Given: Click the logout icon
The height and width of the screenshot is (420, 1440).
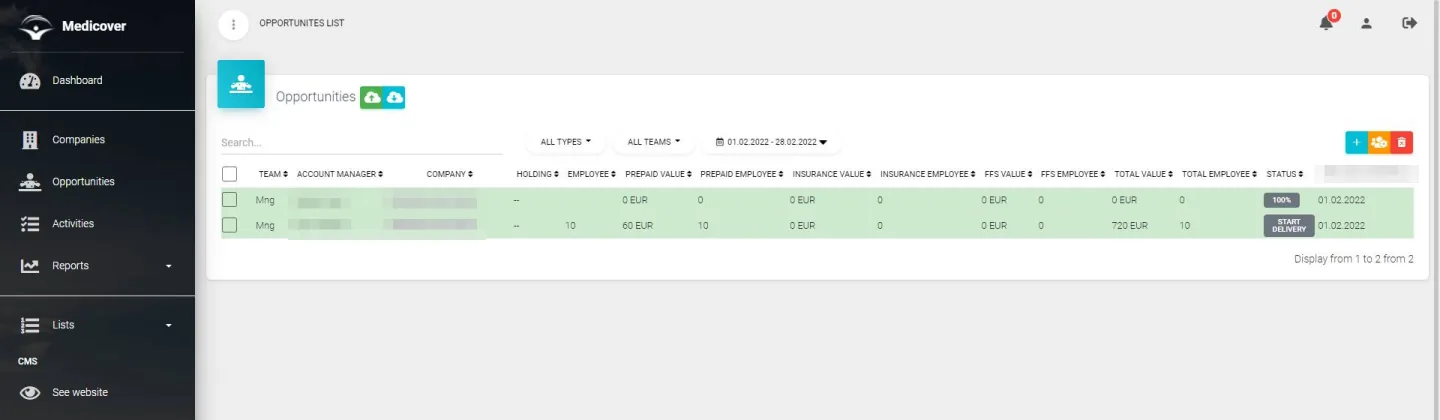Looking at the screenshot, I should (x=1410, y=23).
